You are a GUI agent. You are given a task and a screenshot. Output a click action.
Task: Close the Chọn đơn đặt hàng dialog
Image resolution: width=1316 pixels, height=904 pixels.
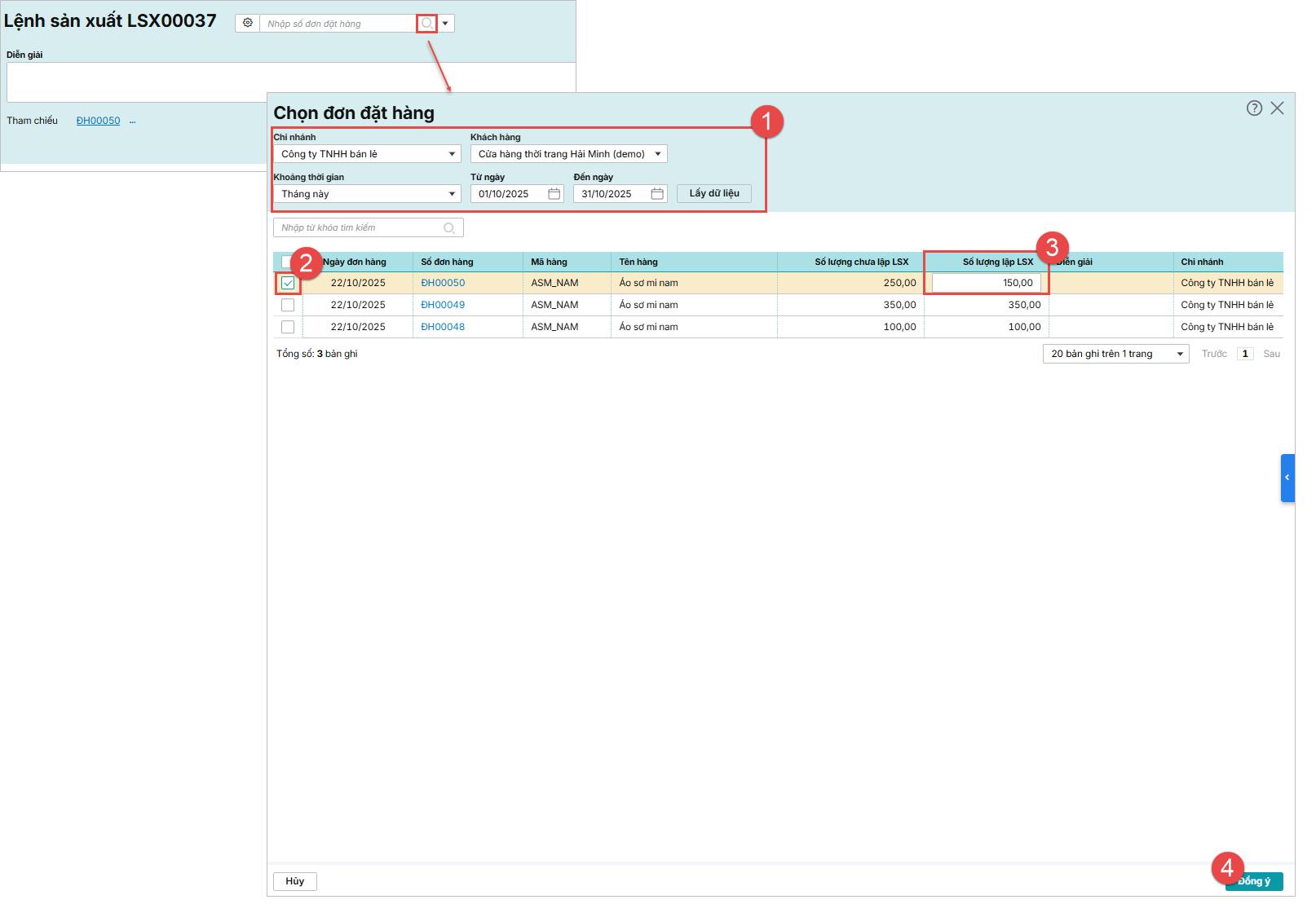point(1277,108)
